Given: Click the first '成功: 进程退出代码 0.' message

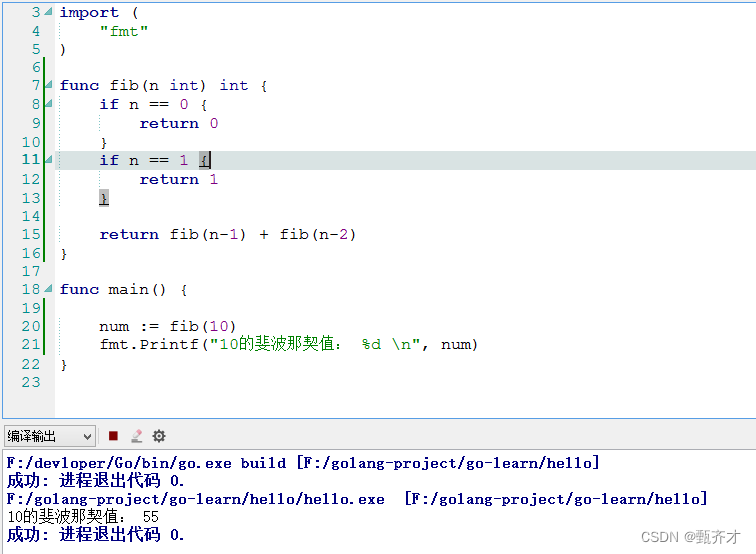Looking at the screenshot, I should 95,481.
